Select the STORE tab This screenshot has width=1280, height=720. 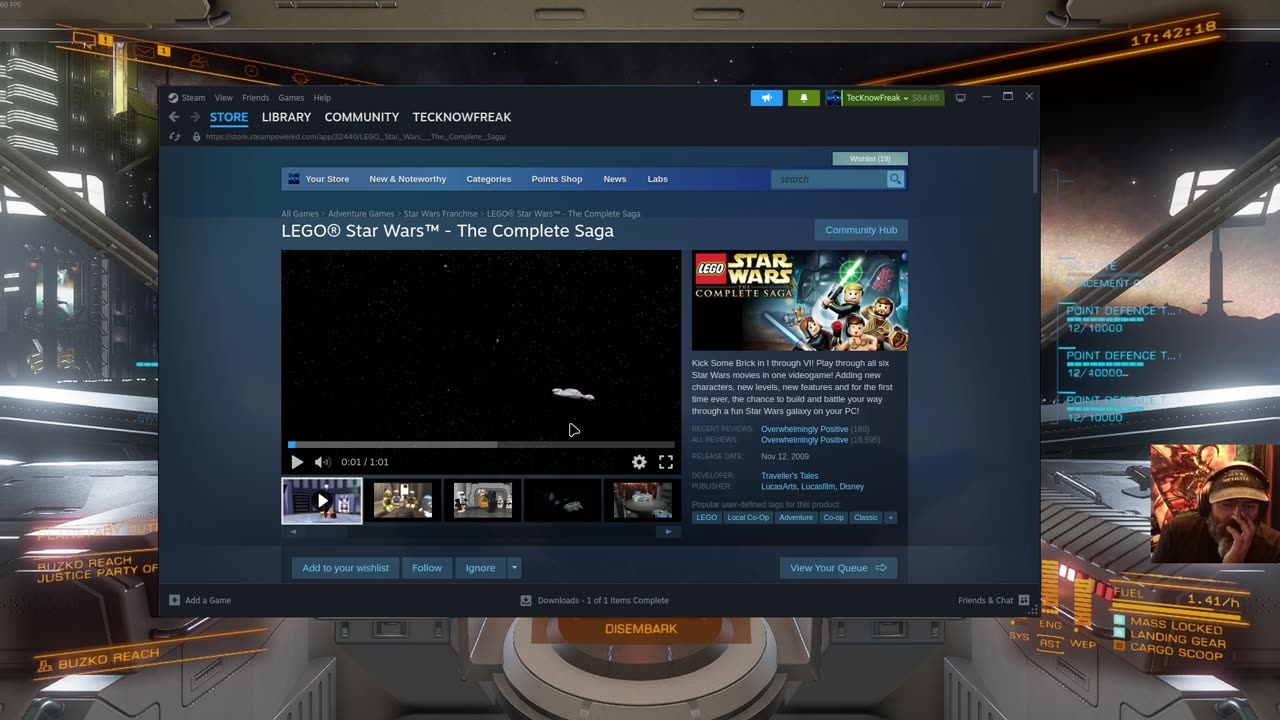pos(229,117)
